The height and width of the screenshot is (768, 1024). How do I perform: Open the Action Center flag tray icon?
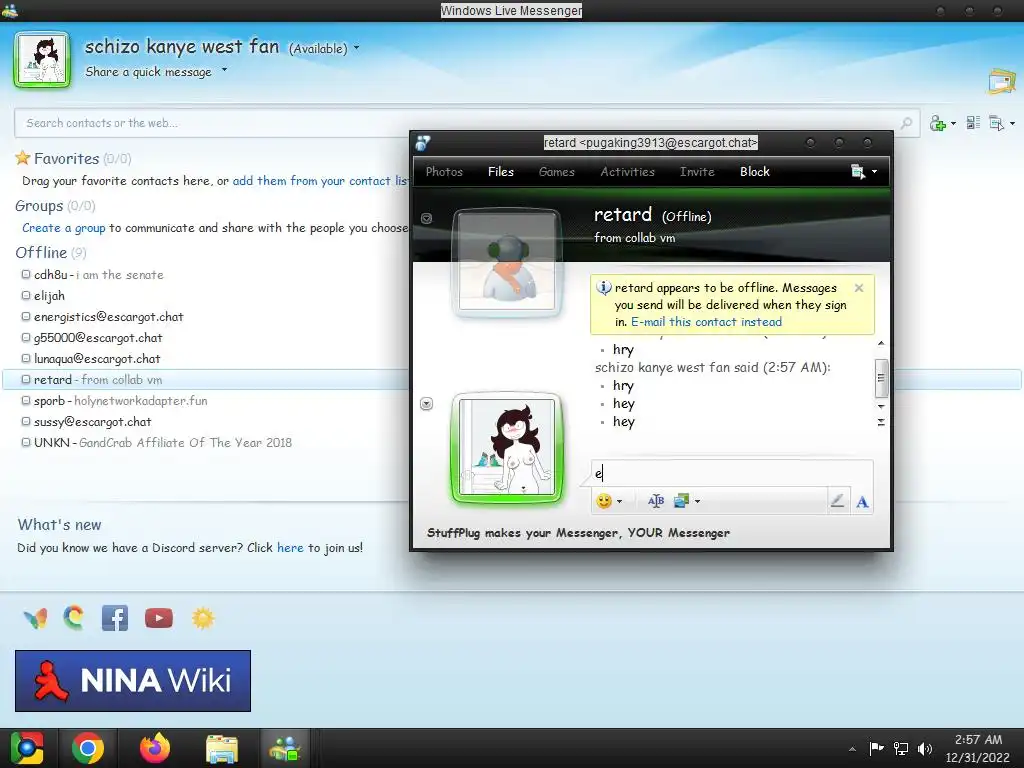pyautogui.click(x=876, y=748)
